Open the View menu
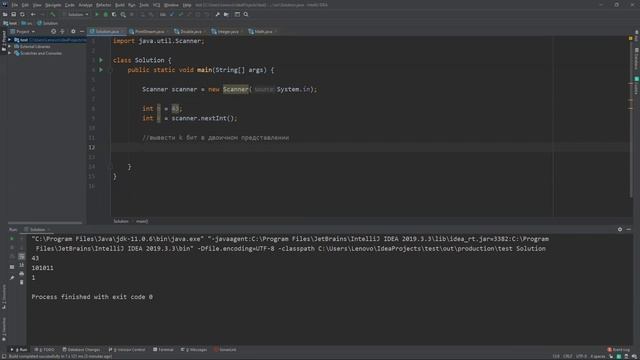 pyautogui.click(x=37, y=5)
